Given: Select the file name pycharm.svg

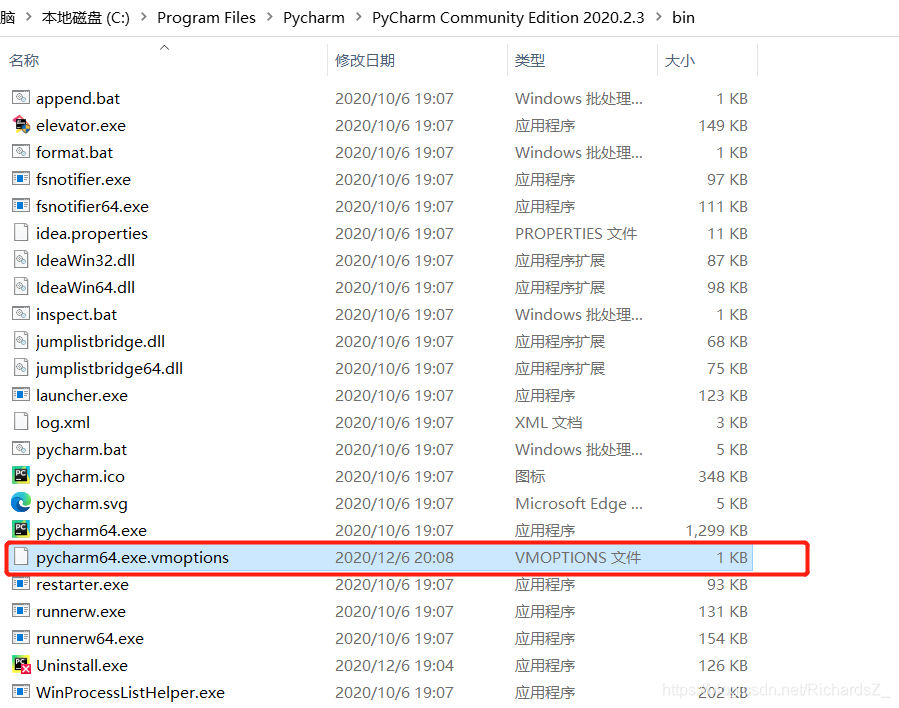Looking at the screenshot, I should pos(82,504).
